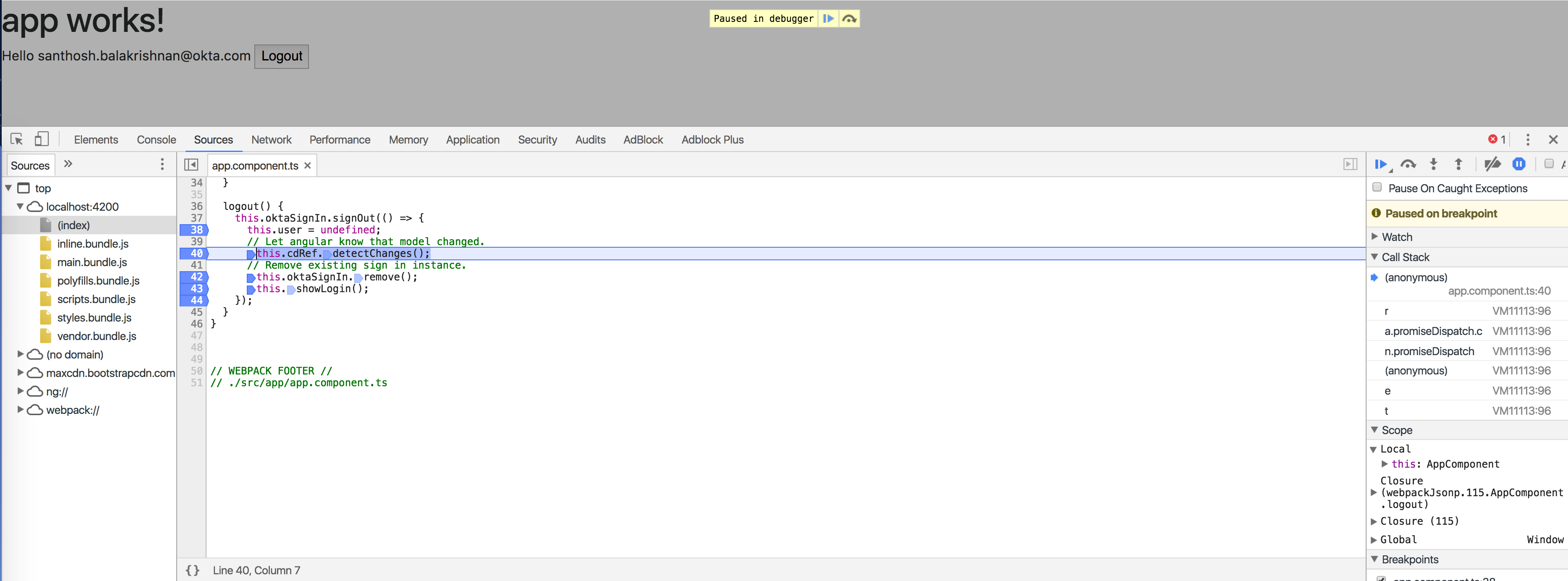The image size is (1568, 581).
Task: Click the Logout button
Action: [x=281, y=56]
